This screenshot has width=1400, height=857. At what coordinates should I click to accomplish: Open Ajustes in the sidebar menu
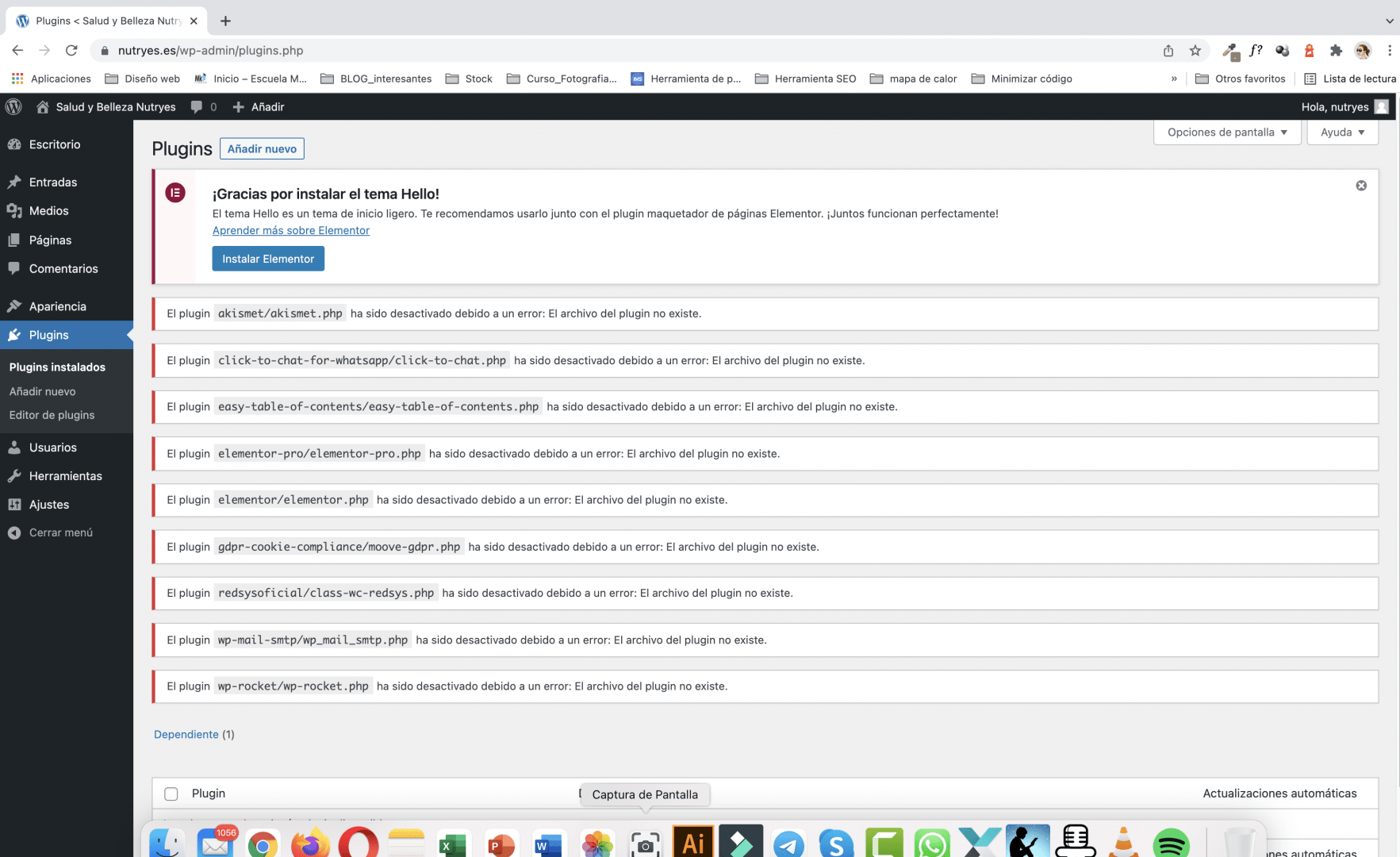(67, 505)
